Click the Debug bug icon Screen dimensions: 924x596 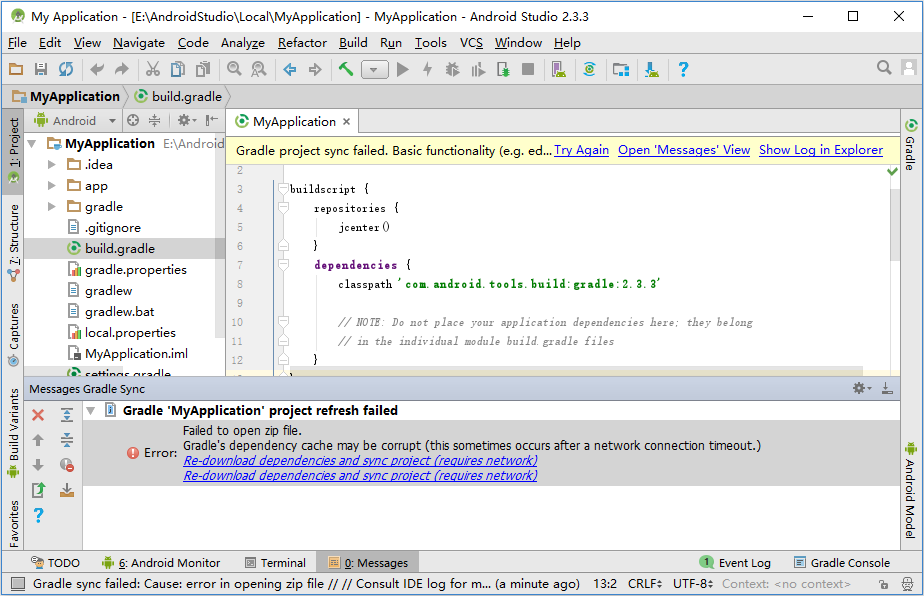pos(453,70)
